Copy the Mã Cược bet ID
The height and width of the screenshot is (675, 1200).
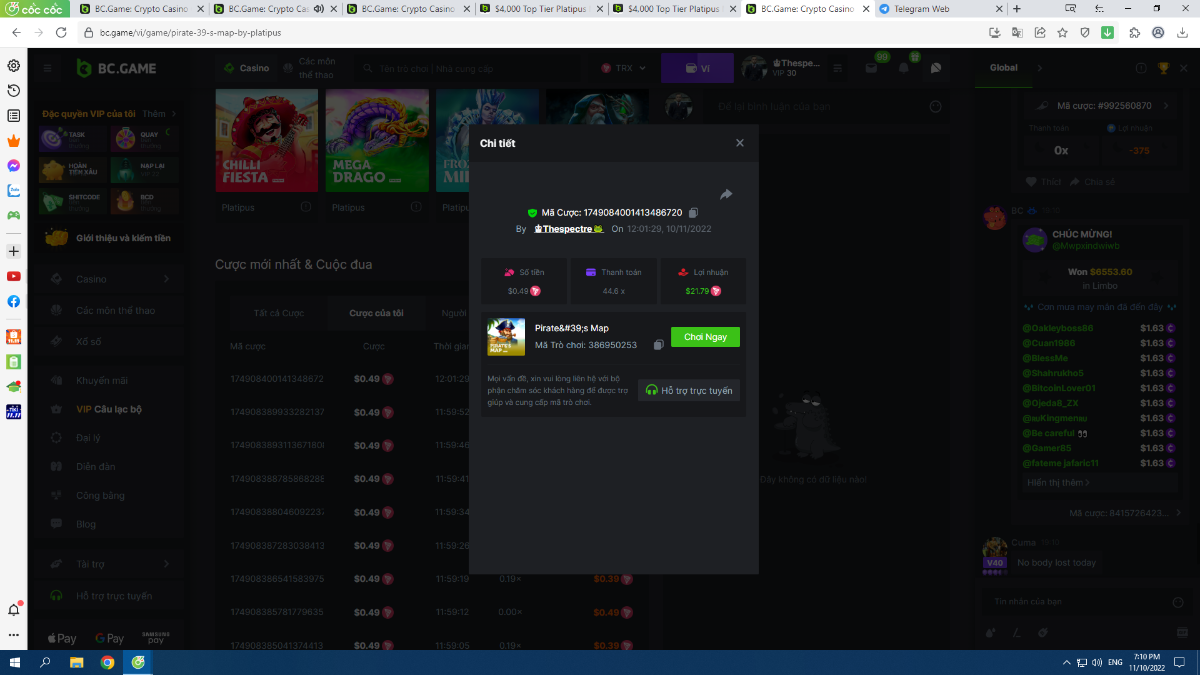tap(693, 213)
